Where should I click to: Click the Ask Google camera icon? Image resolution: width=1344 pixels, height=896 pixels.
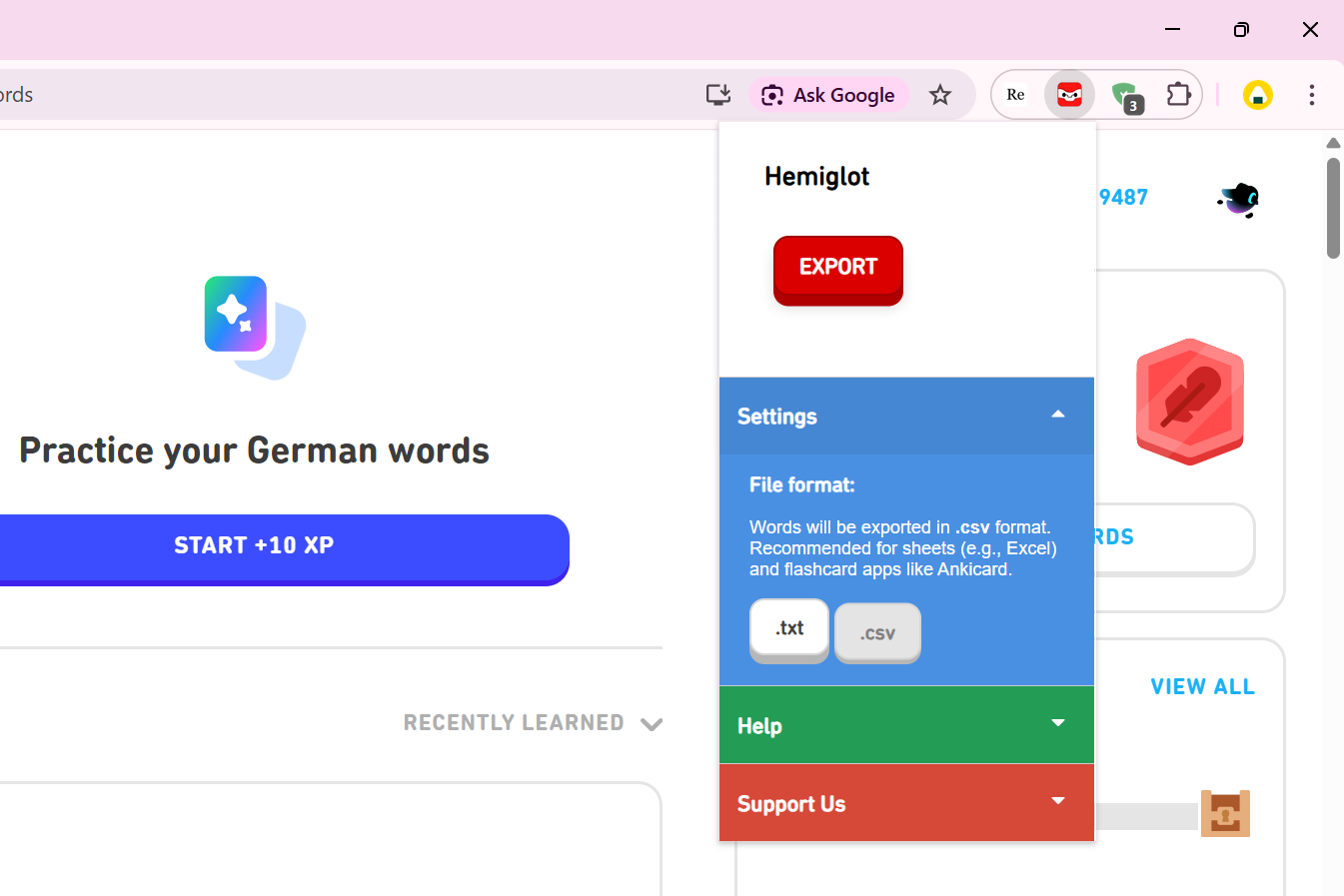[771, 94]
